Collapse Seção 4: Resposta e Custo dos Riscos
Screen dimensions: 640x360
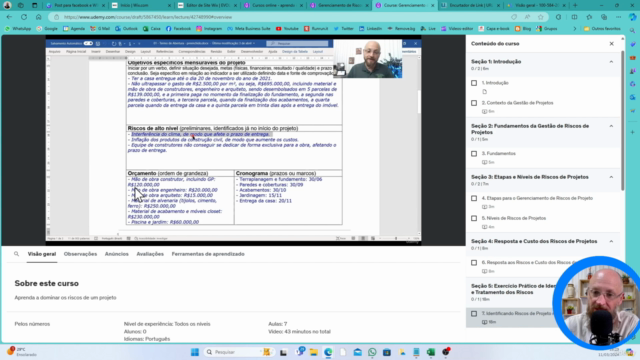tap(611, 241)
